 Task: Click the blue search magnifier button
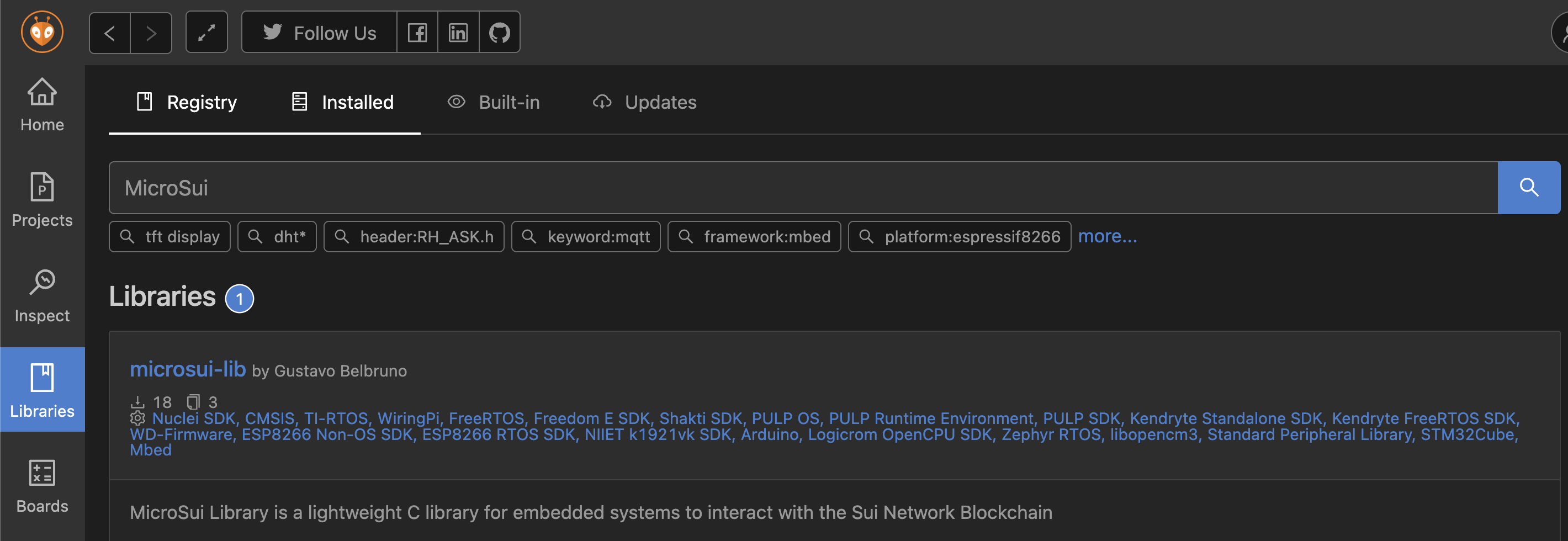click(1528, 188)
